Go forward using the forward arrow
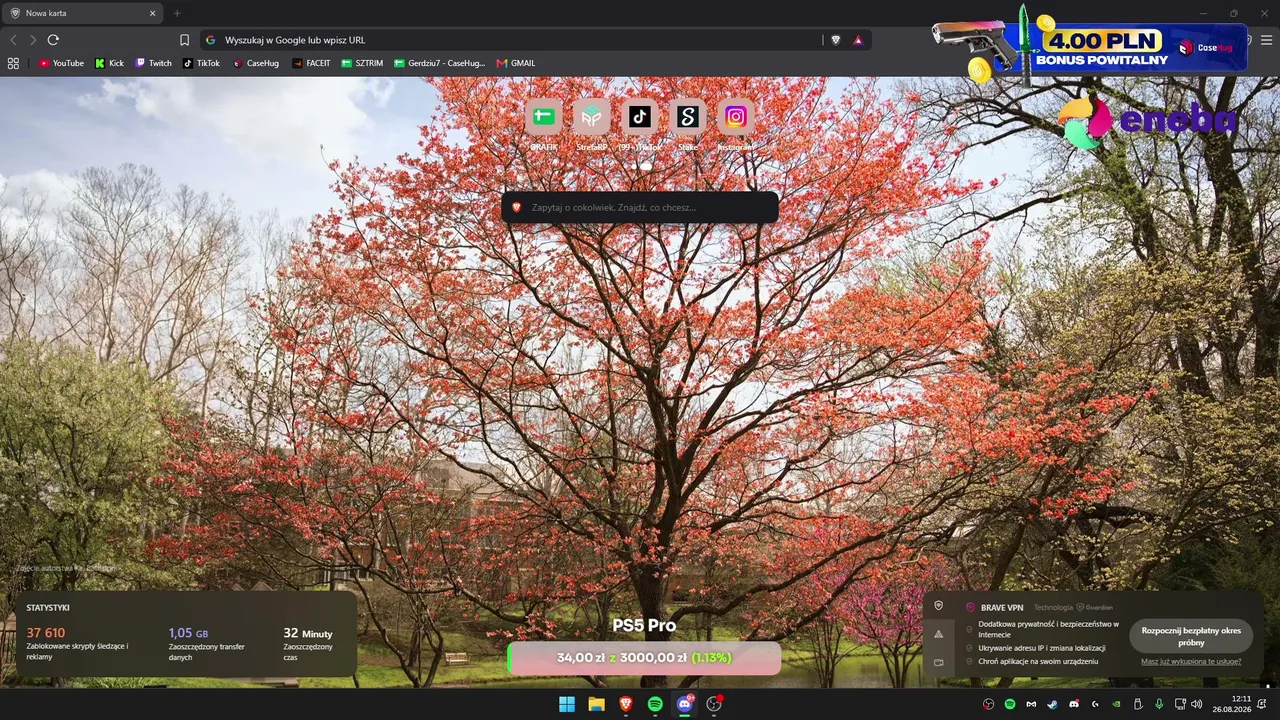Image resolution: width=1280 pixels, height=720 pixels. tap(32, 40)
